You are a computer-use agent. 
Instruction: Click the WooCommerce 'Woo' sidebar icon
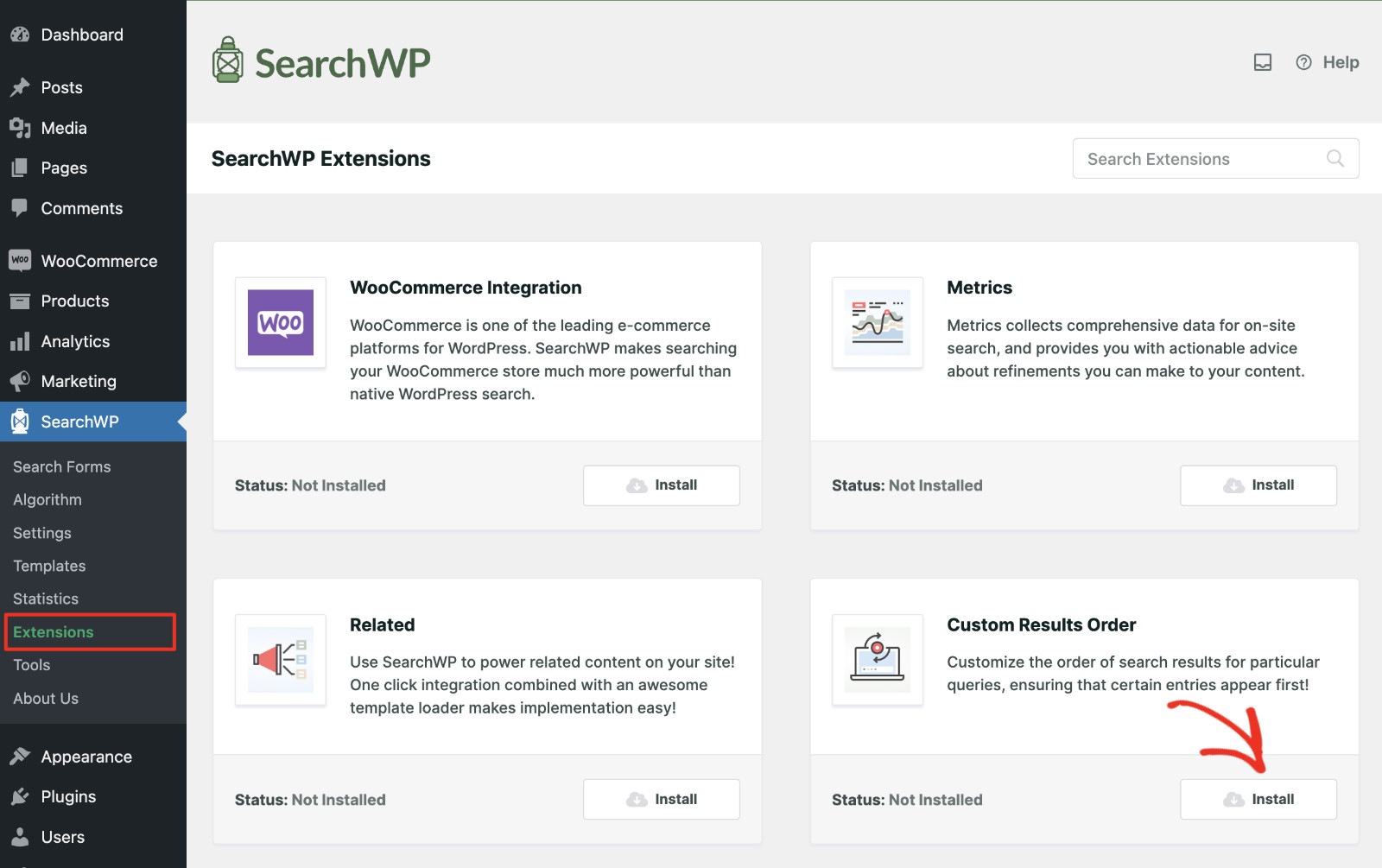click(21, 260)
